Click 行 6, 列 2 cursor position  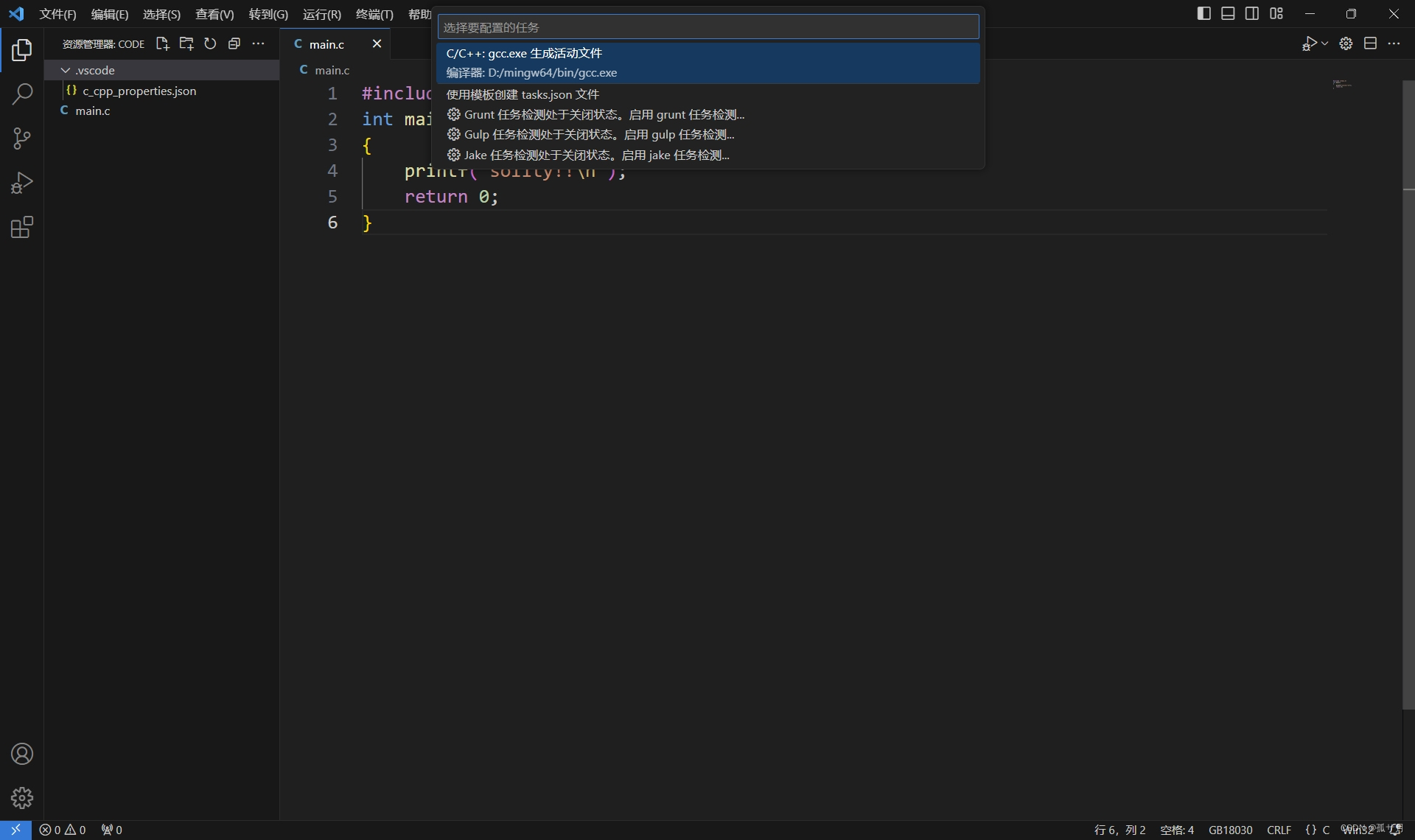tap(1119, 830)
